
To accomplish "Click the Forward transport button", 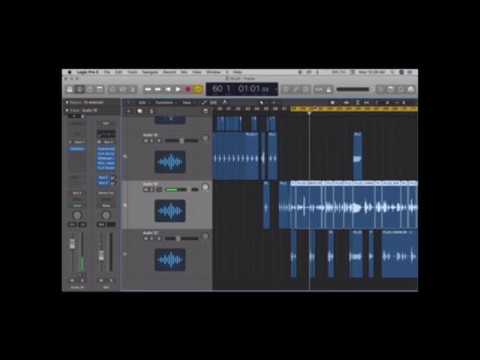I will click(x=158, y=89).
